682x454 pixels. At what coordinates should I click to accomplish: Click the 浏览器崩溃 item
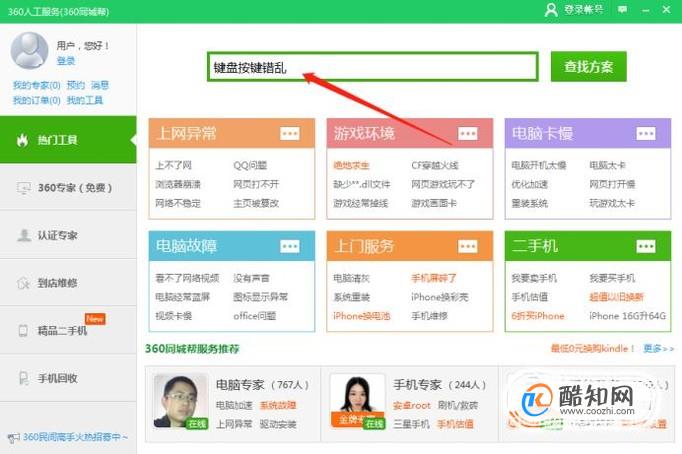coord(178,184)
